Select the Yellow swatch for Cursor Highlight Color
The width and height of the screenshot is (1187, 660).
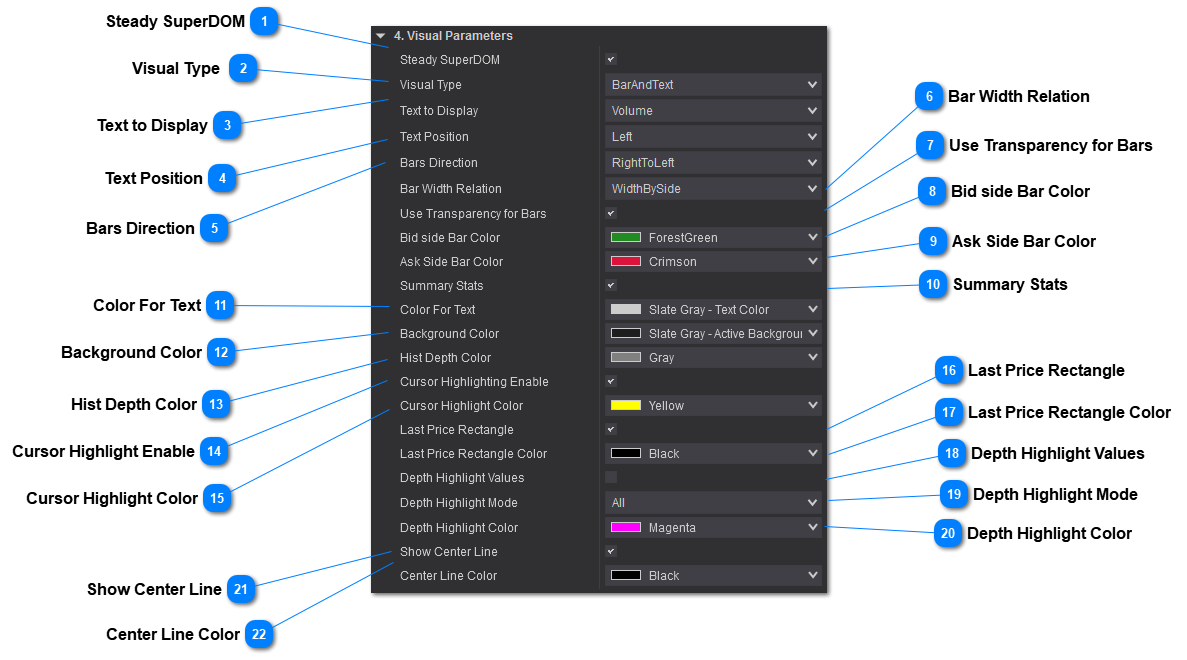626,406
